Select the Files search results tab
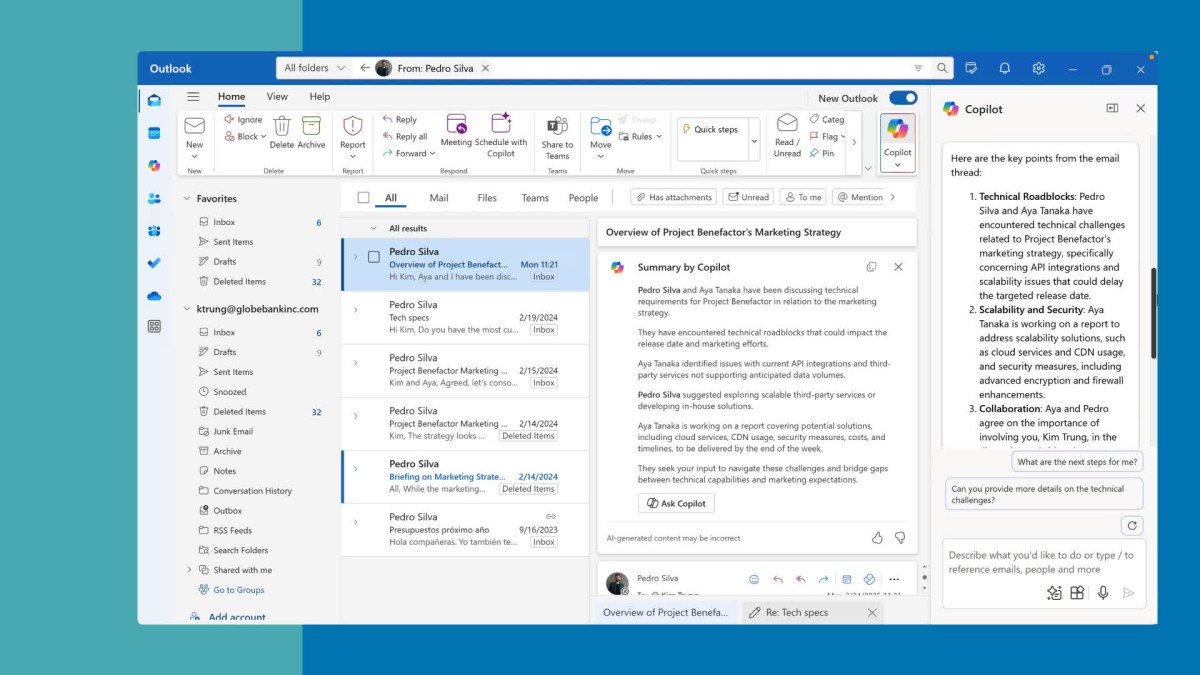 [x=487, y=198]
